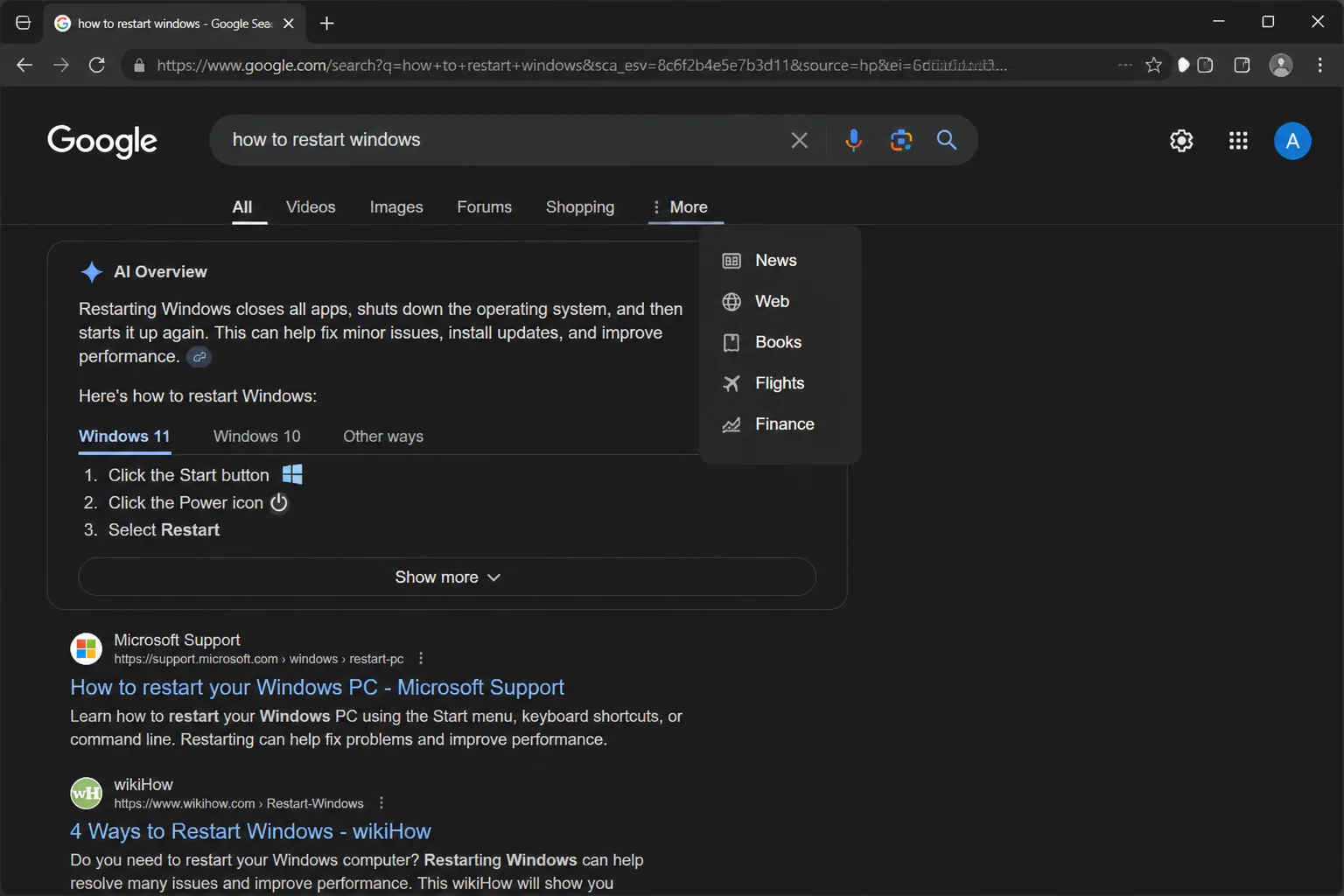Click the wikiHow site name
The image size is (1344, 896).
tap(143, 785)
